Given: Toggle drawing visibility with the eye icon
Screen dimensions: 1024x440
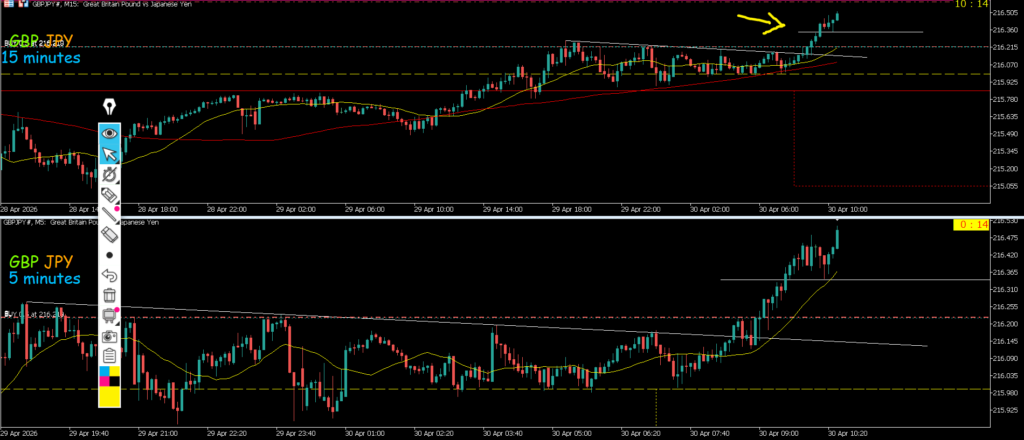Looking at the screenshot, I should [109, 132].
